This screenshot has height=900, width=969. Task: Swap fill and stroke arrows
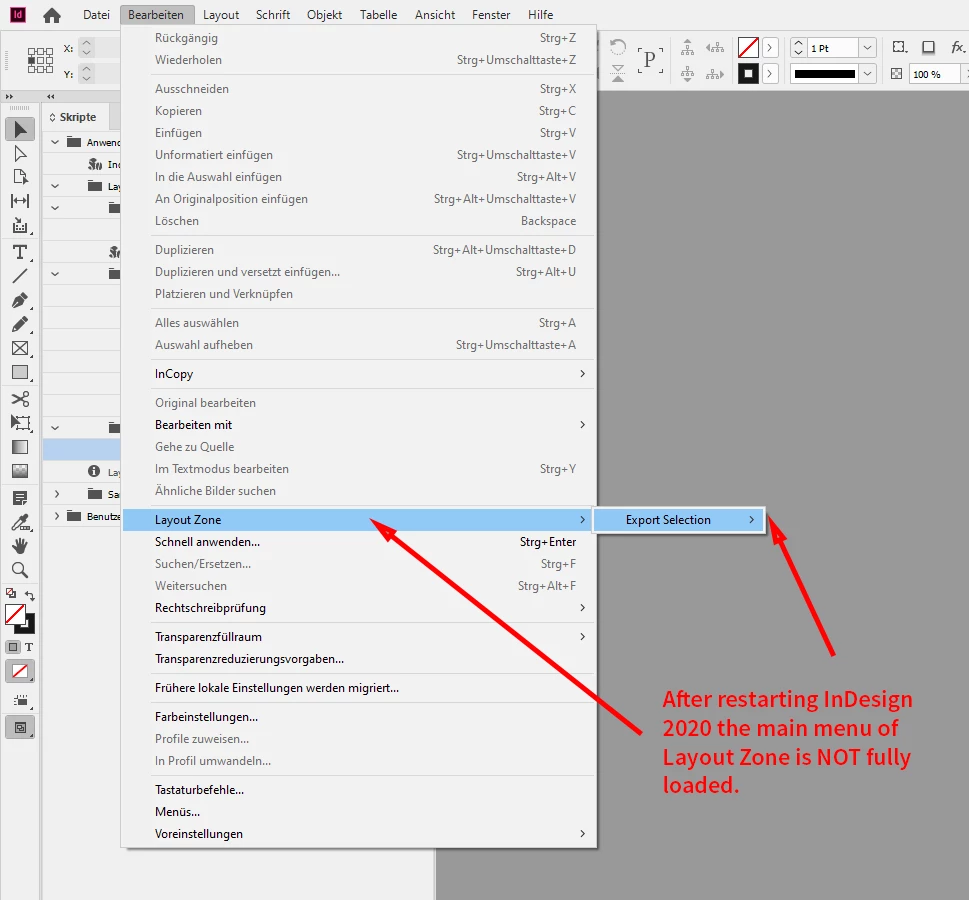tap(30, 595)
